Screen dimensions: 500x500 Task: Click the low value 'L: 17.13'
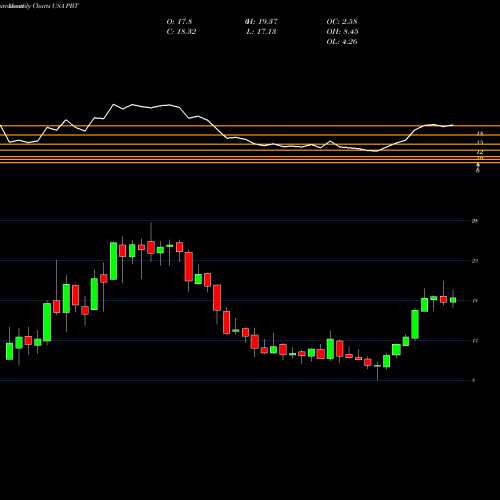(x=261, y=32)
